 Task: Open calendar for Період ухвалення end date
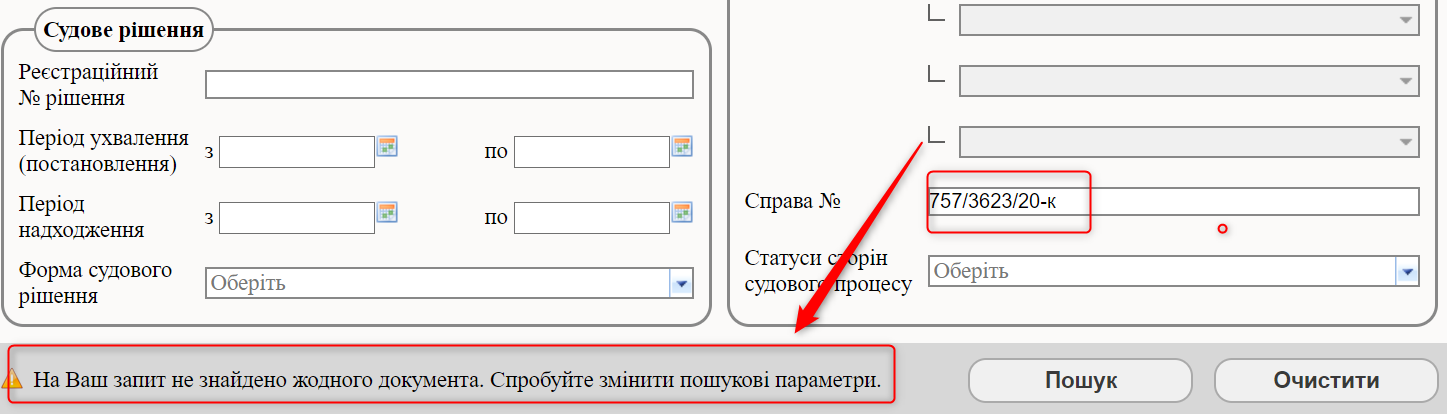pos(682,147)
